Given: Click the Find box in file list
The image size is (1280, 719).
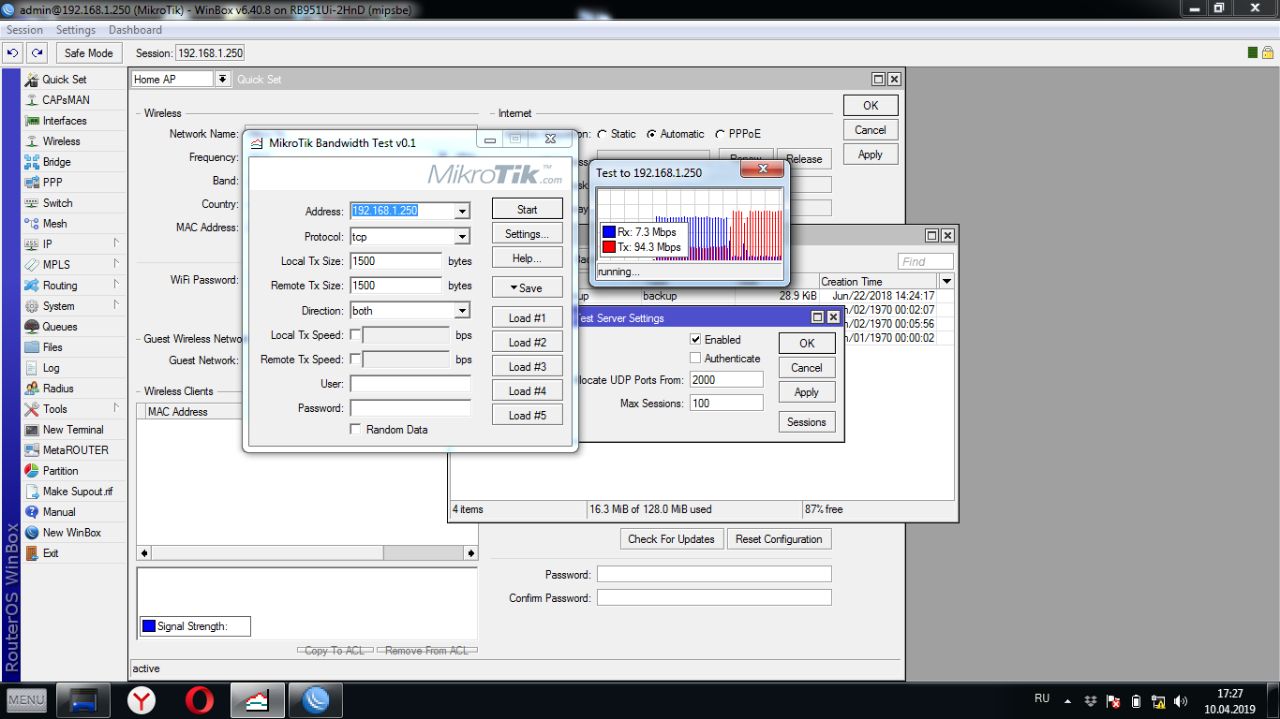Looking at the screenshot, I should tap(926, 262).
